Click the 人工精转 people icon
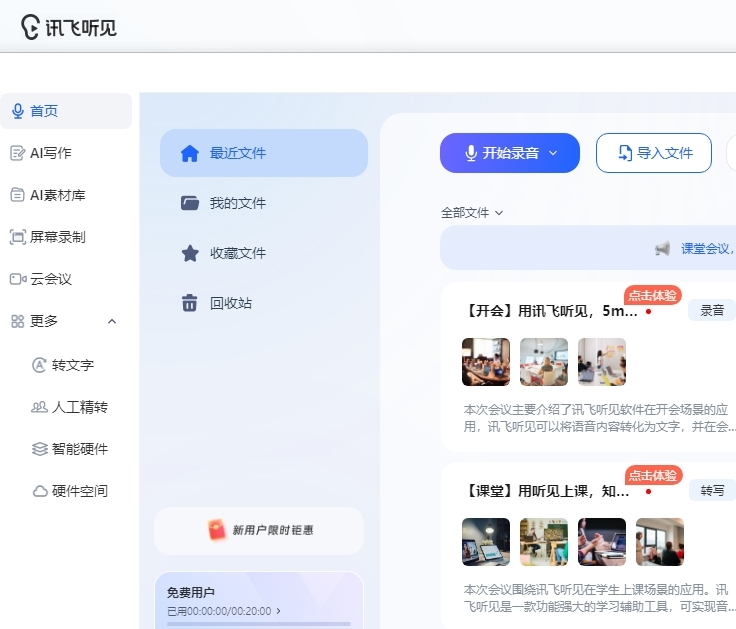Viewport: 736px width, 629px height. (39, 407)
